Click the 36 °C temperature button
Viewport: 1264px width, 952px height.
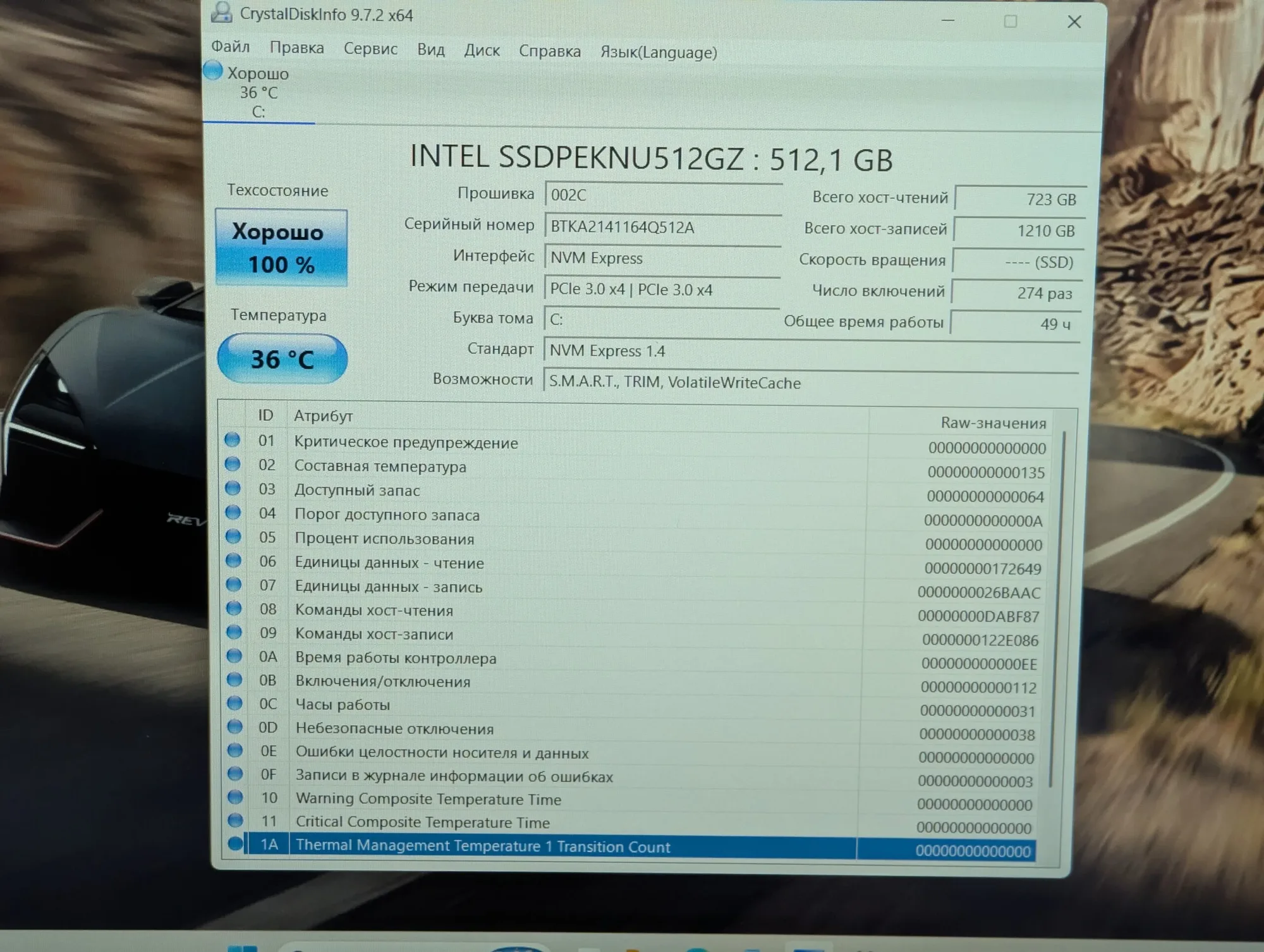(x=282, y=359)
